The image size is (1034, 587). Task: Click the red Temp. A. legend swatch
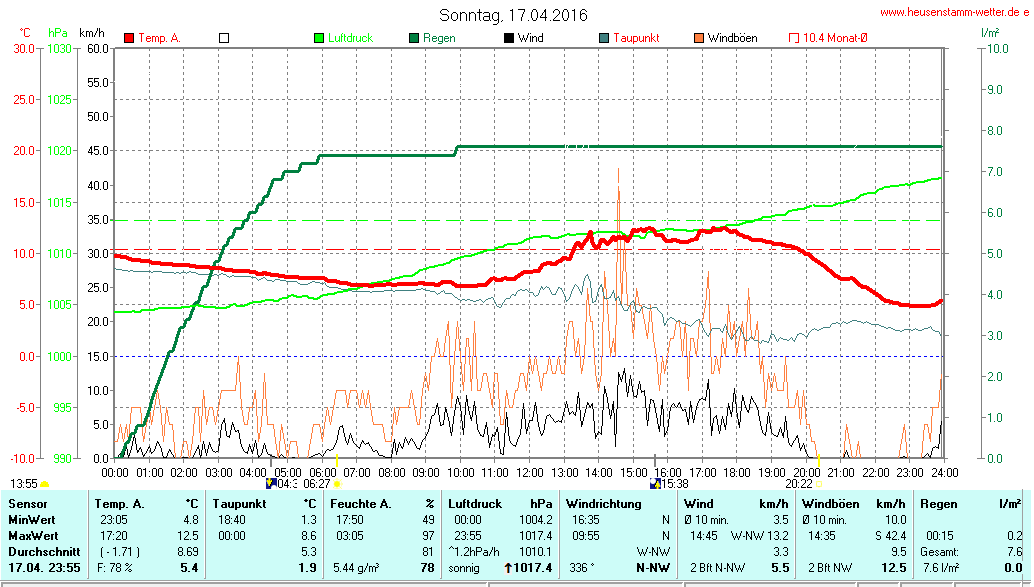(129, 38)
